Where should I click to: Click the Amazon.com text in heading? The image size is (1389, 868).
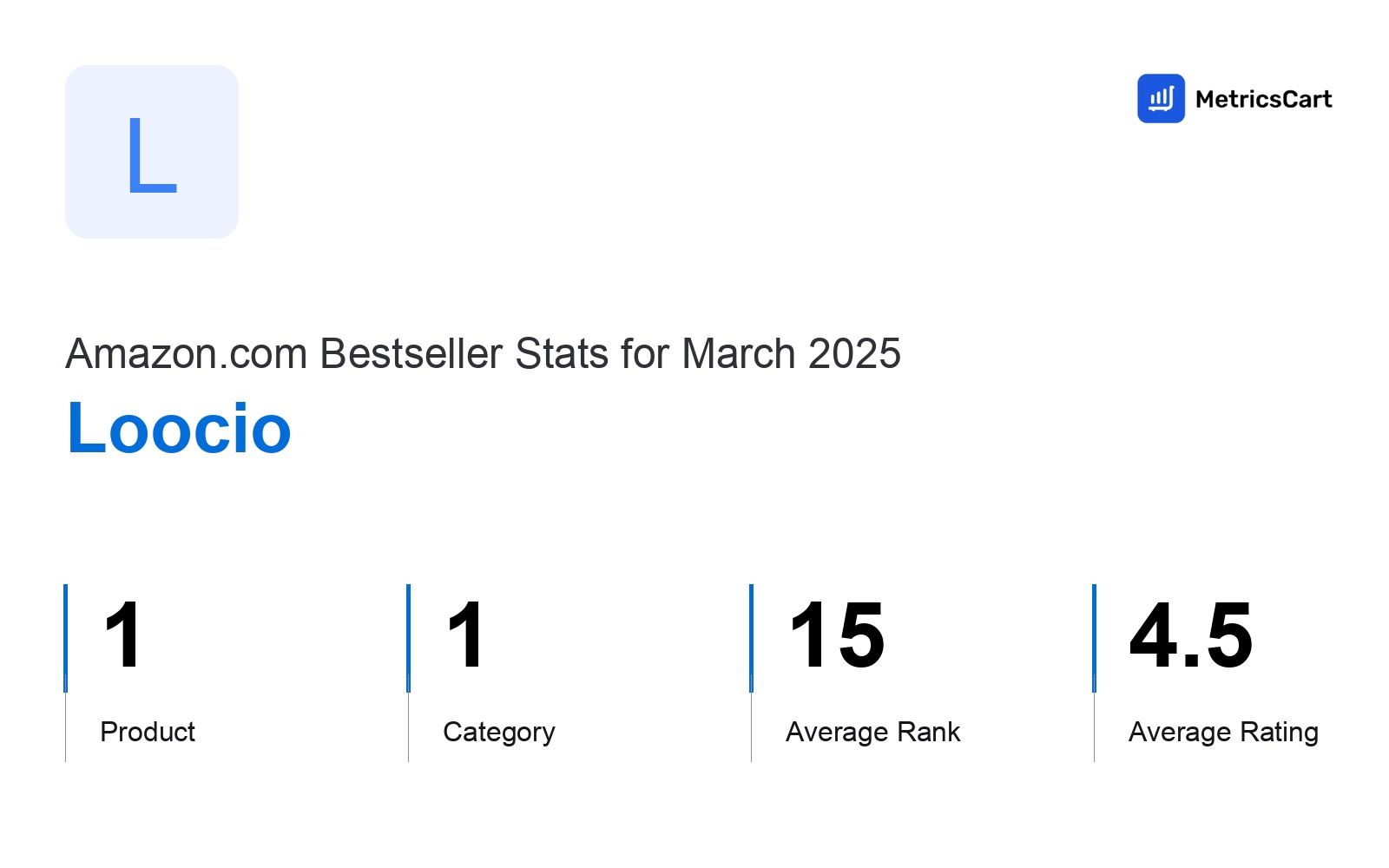point(187,353)
